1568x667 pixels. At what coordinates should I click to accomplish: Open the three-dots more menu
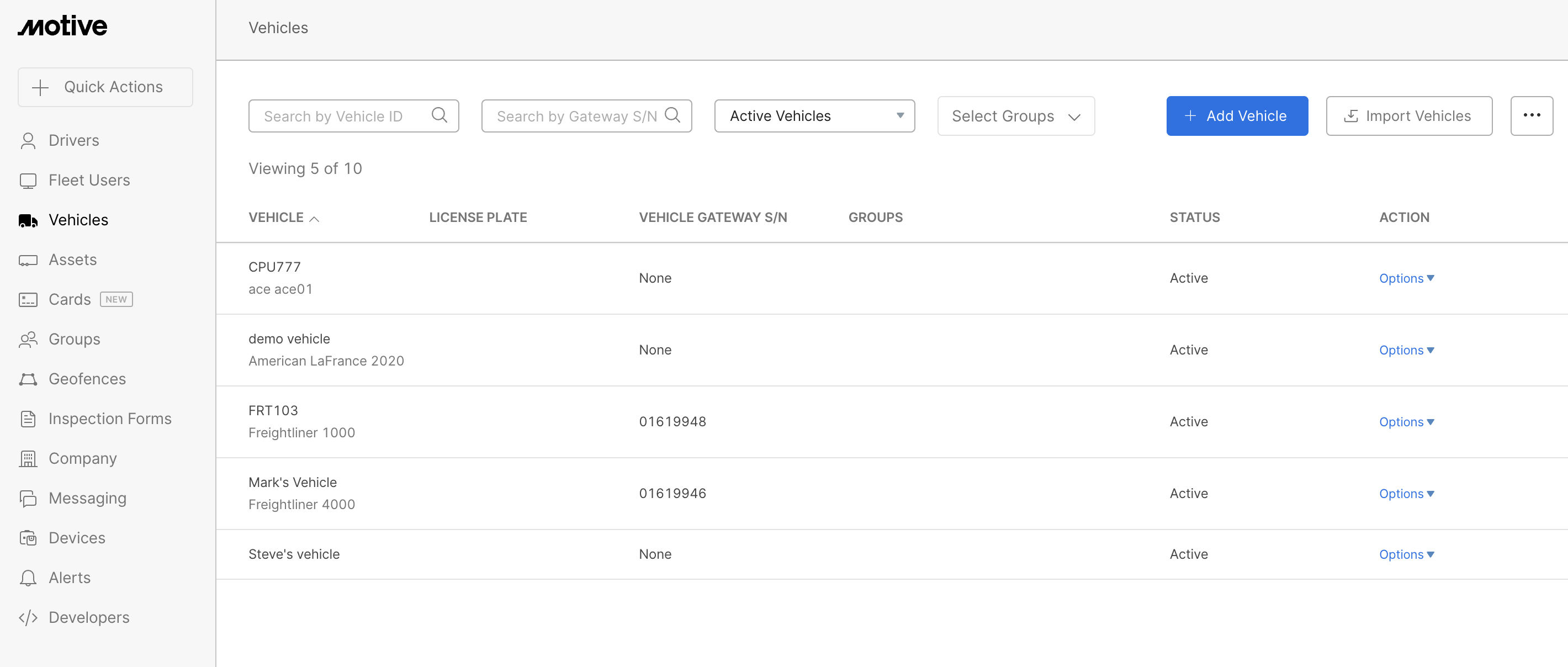tap(1532, 115)
